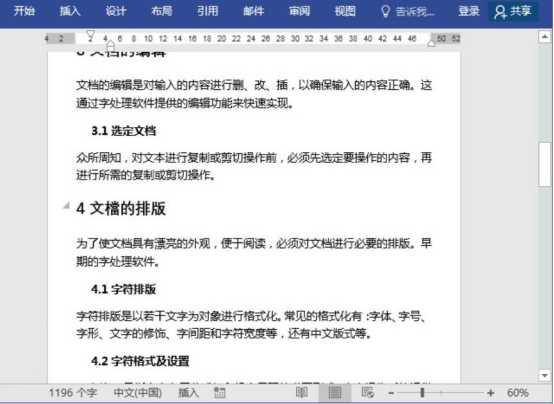Click the scrollbar down arrow

pyautogui.click(x=544, y=375)
